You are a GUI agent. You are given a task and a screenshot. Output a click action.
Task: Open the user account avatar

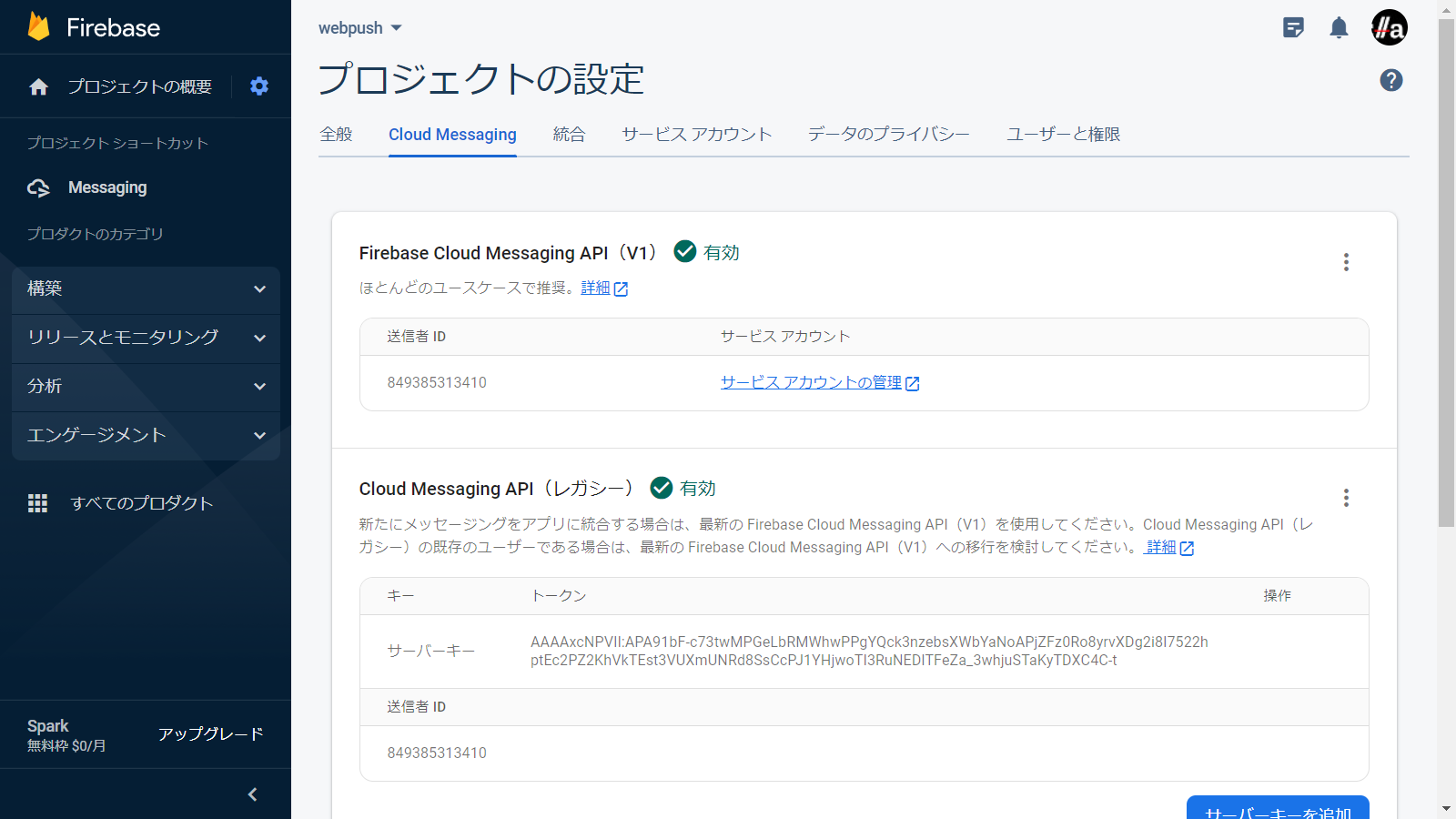pos(1390,27)
